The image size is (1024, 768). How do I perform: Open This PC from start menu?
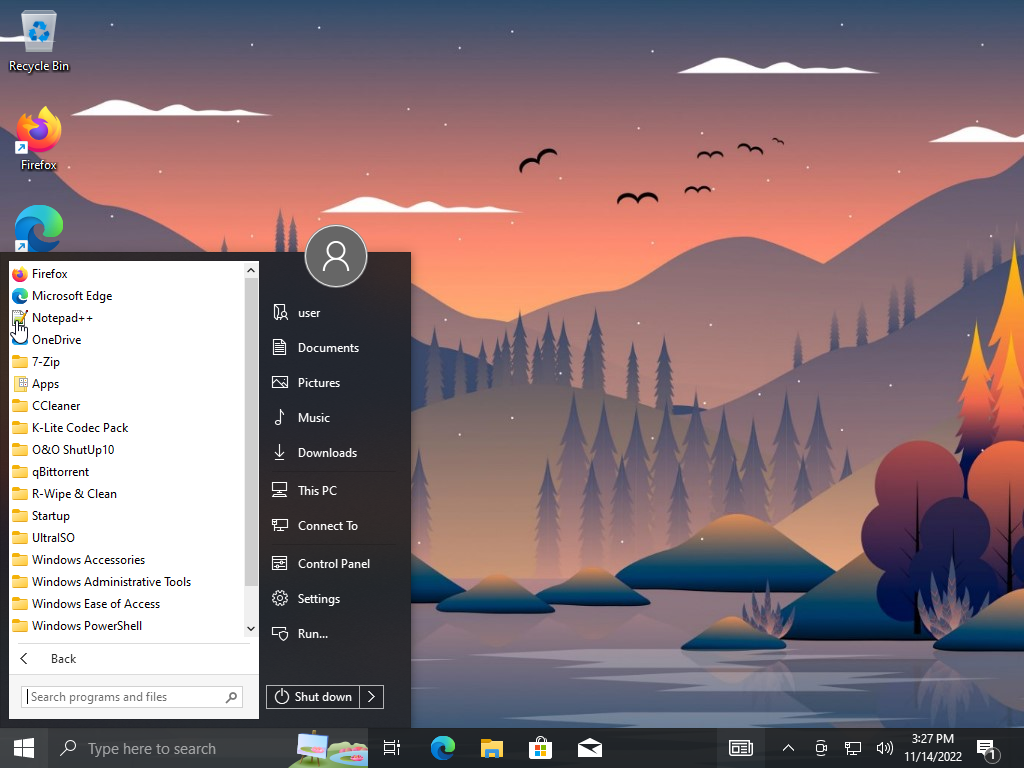333,490
